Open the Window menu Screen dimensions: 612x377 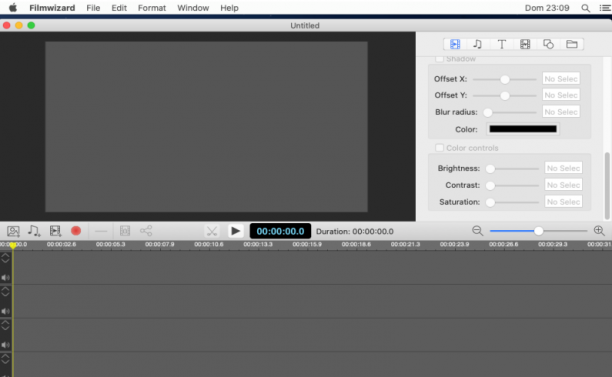click(x=193, y=8)
